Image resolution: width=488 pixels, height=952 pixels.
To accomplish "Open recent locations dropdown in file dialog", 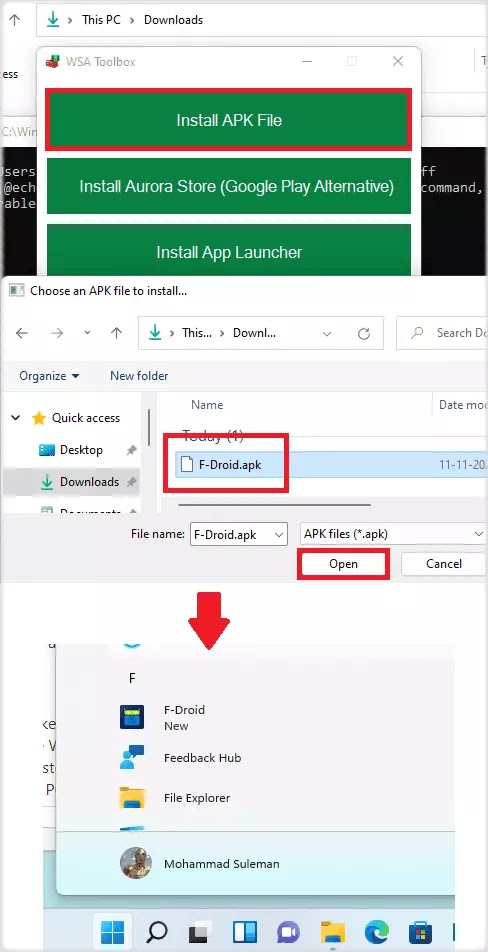I will point(87,333).
